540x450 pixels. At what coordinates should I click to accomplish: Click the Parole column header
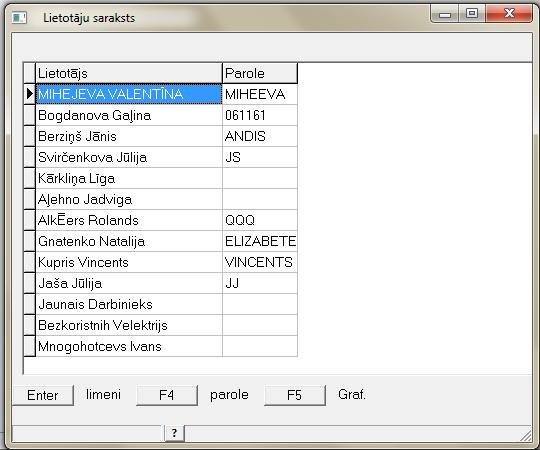click(x=260, y=73)
